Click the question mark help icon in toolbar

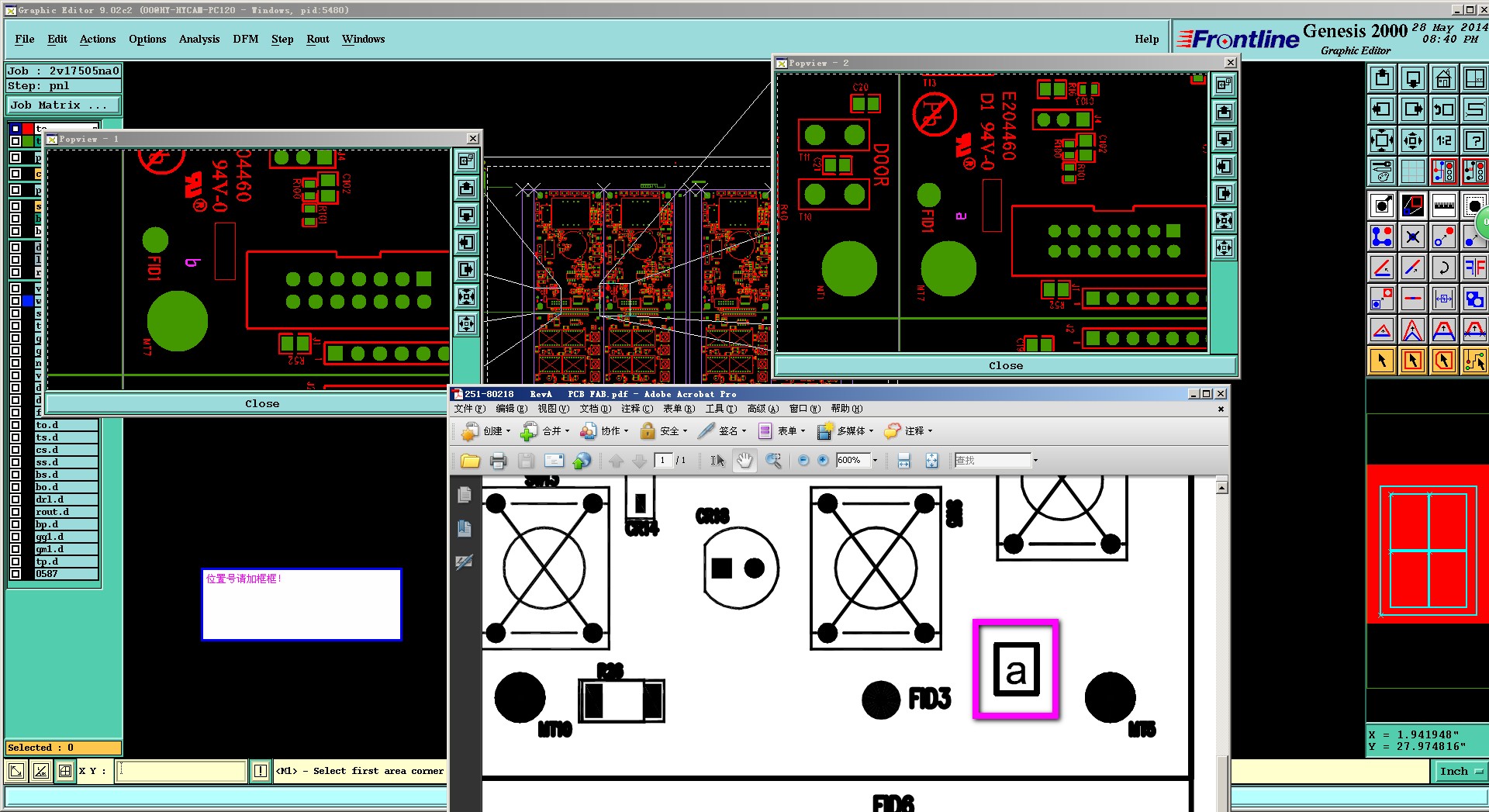coord(1474,140)
